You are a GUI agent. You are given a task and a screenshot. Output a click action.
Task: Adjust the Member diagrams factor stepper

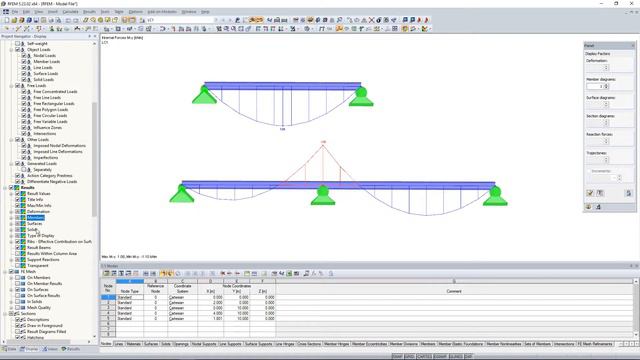pyautogui.click(x=606, y=86)
